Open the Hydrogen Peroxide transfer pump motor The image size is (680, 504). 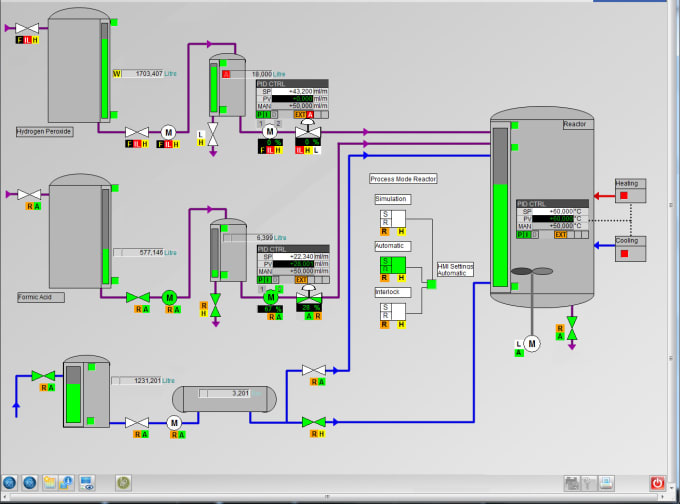click(x=169, y=132)
